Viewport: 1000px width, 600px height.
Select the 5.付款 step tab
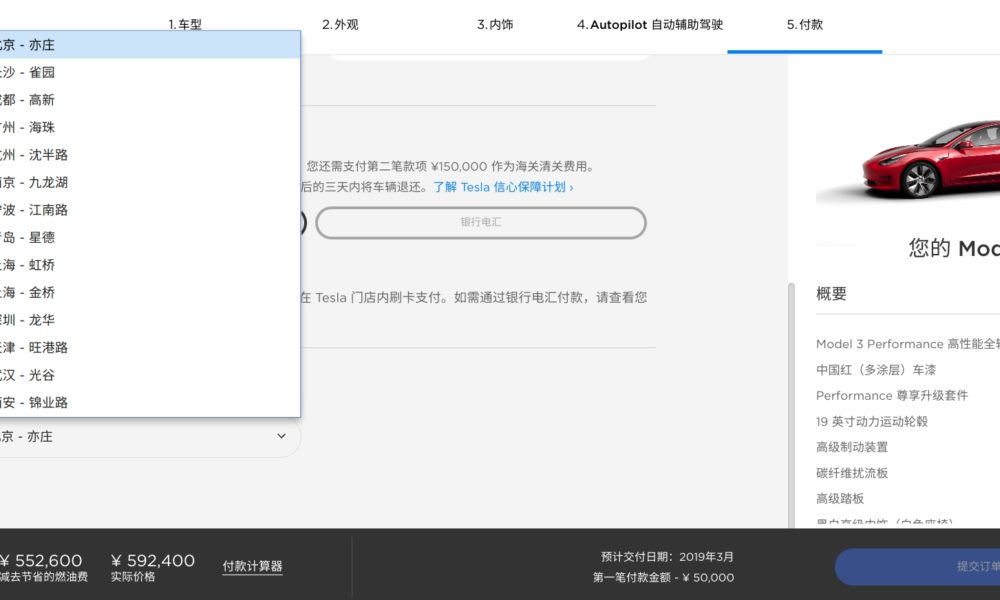click(x=805, y=25)
